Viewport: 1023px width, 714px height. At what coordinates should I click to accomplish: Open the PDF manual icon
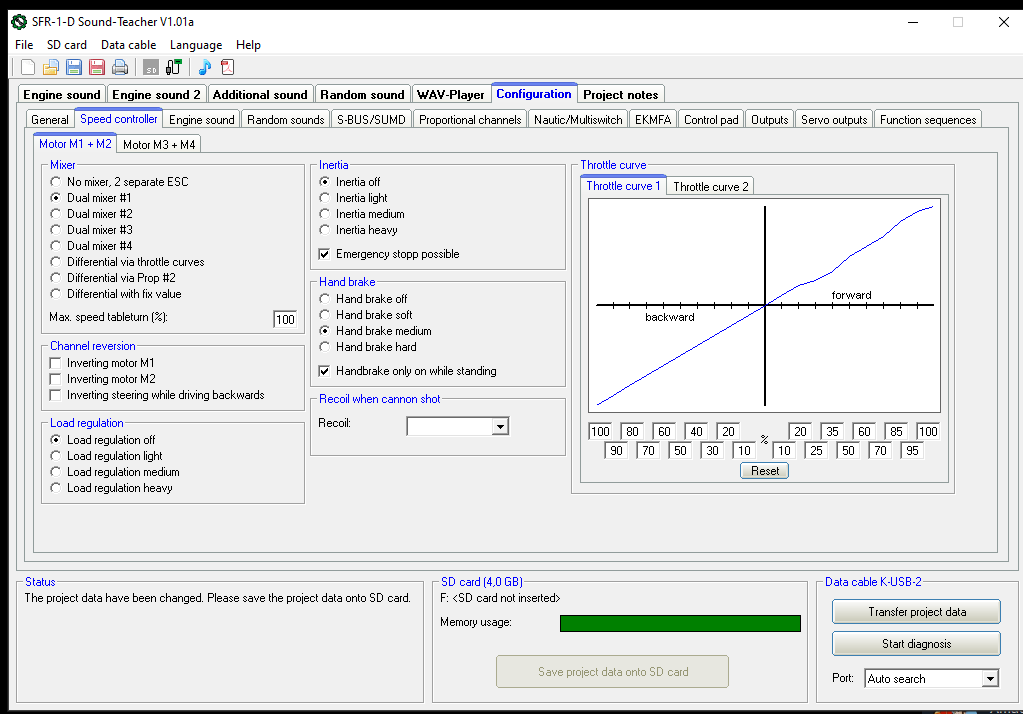227,67
